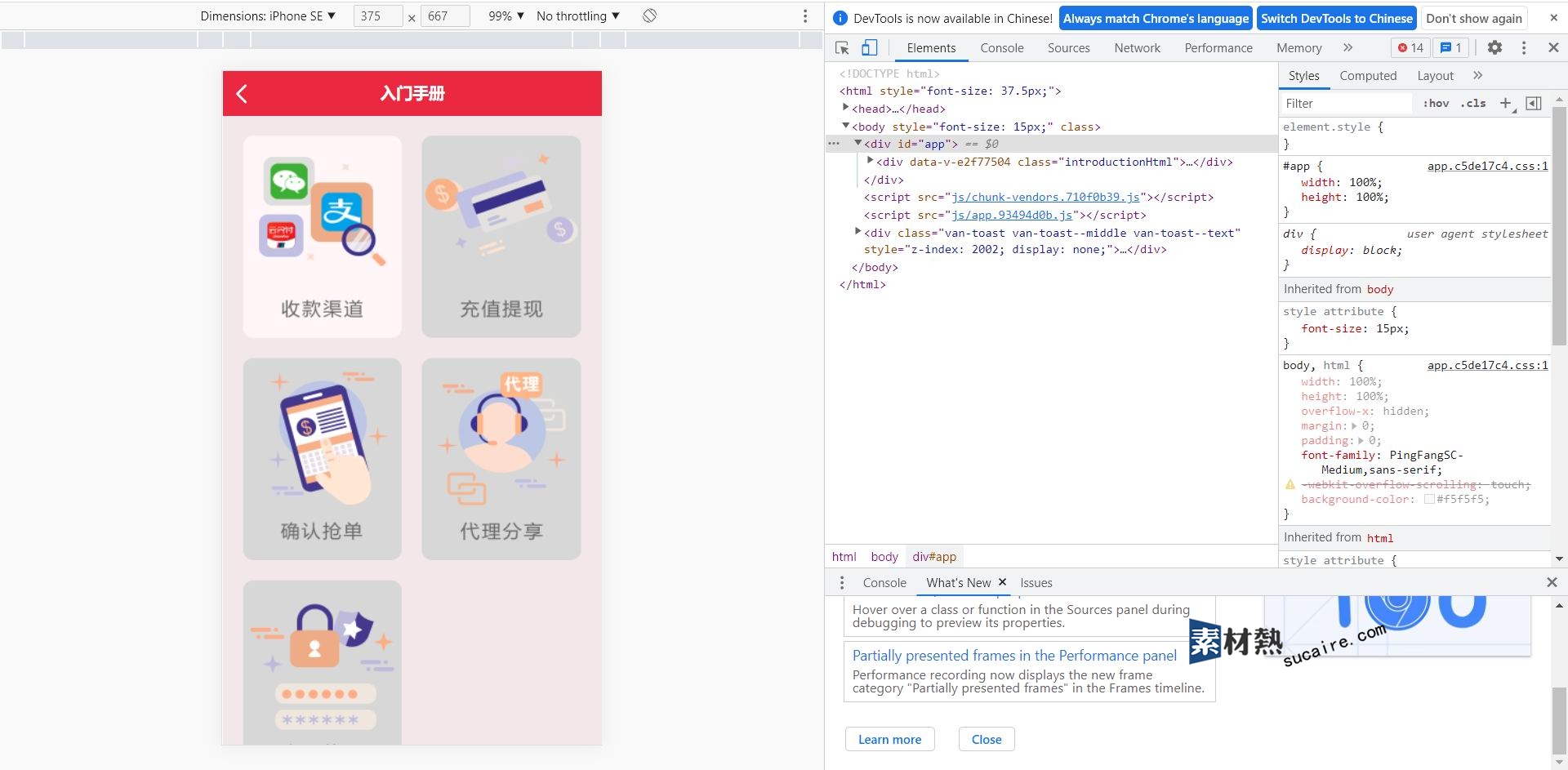Image resolution: width=1568 pixels, height=770 pixels.
Task: Dismiss the language notification bar
Action: pyautogui.click(x=1553, y=18)
